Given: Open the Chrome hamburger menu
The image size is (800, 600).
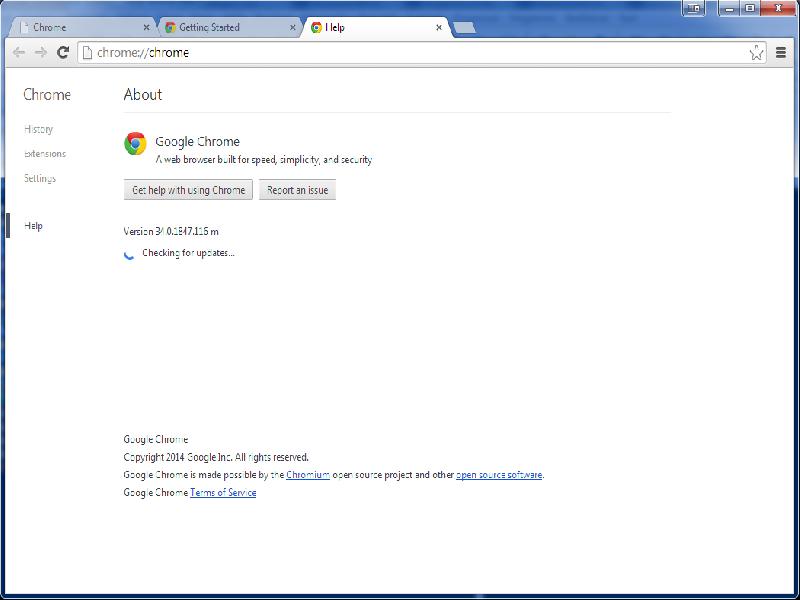Looking at the screenshot, I should 781,52.
